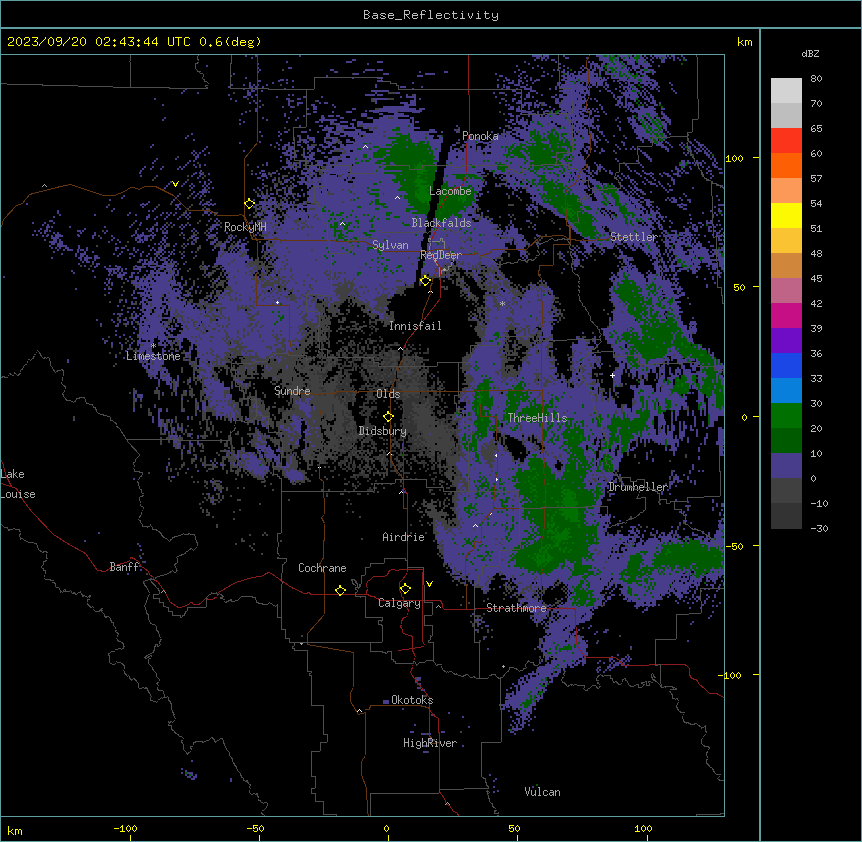Select the light blue swatch in dBZ legend

786,390
